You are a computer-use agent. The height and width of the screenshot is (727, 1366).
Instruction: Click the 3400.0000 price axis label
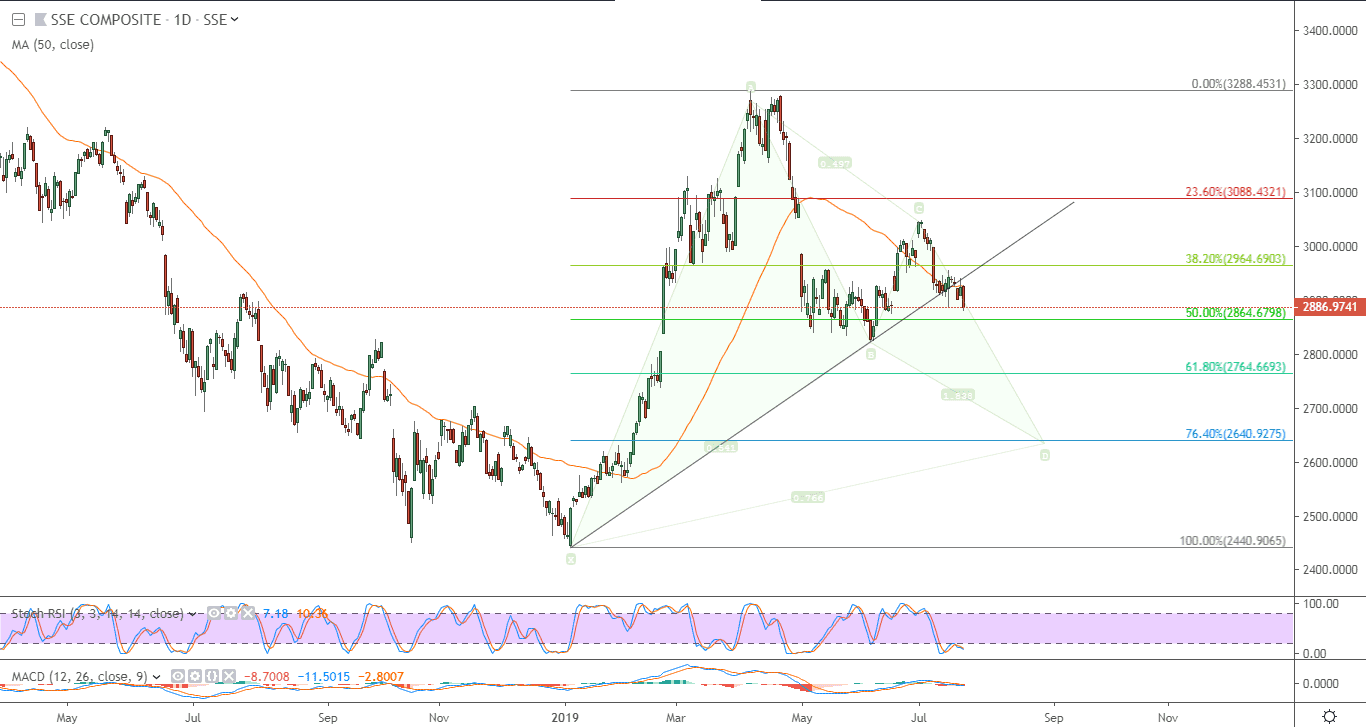pyautogui.click(x=1329, y=31)
